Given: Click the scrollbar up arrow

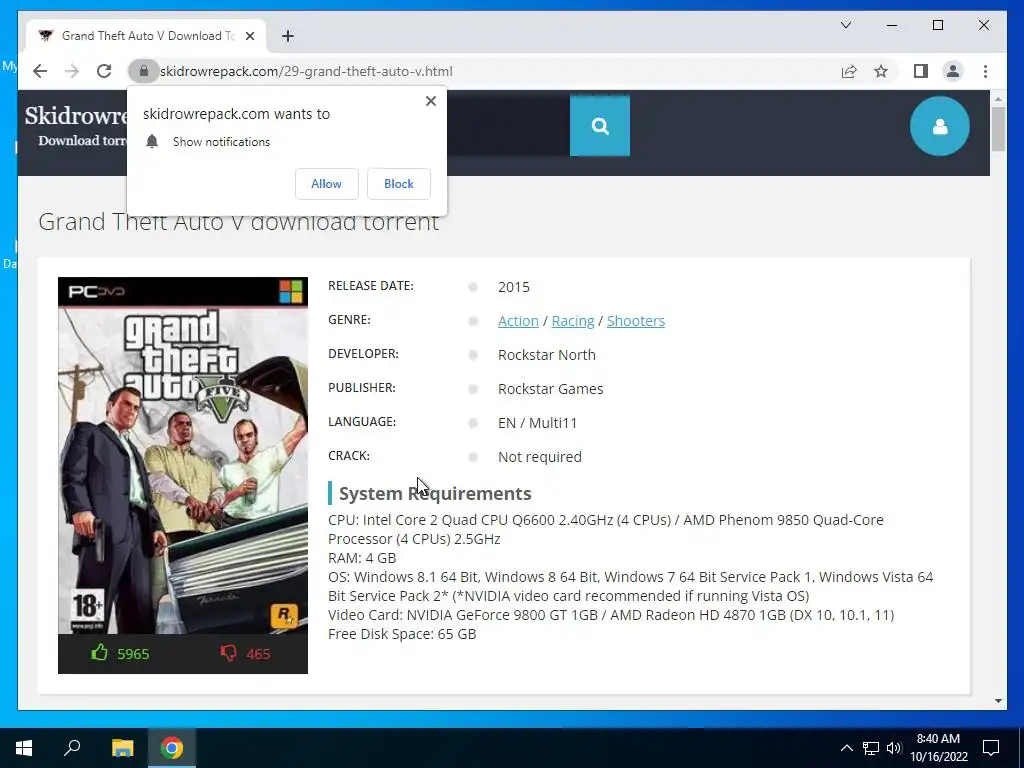Looking at the screenshot, I should [997, 99].
